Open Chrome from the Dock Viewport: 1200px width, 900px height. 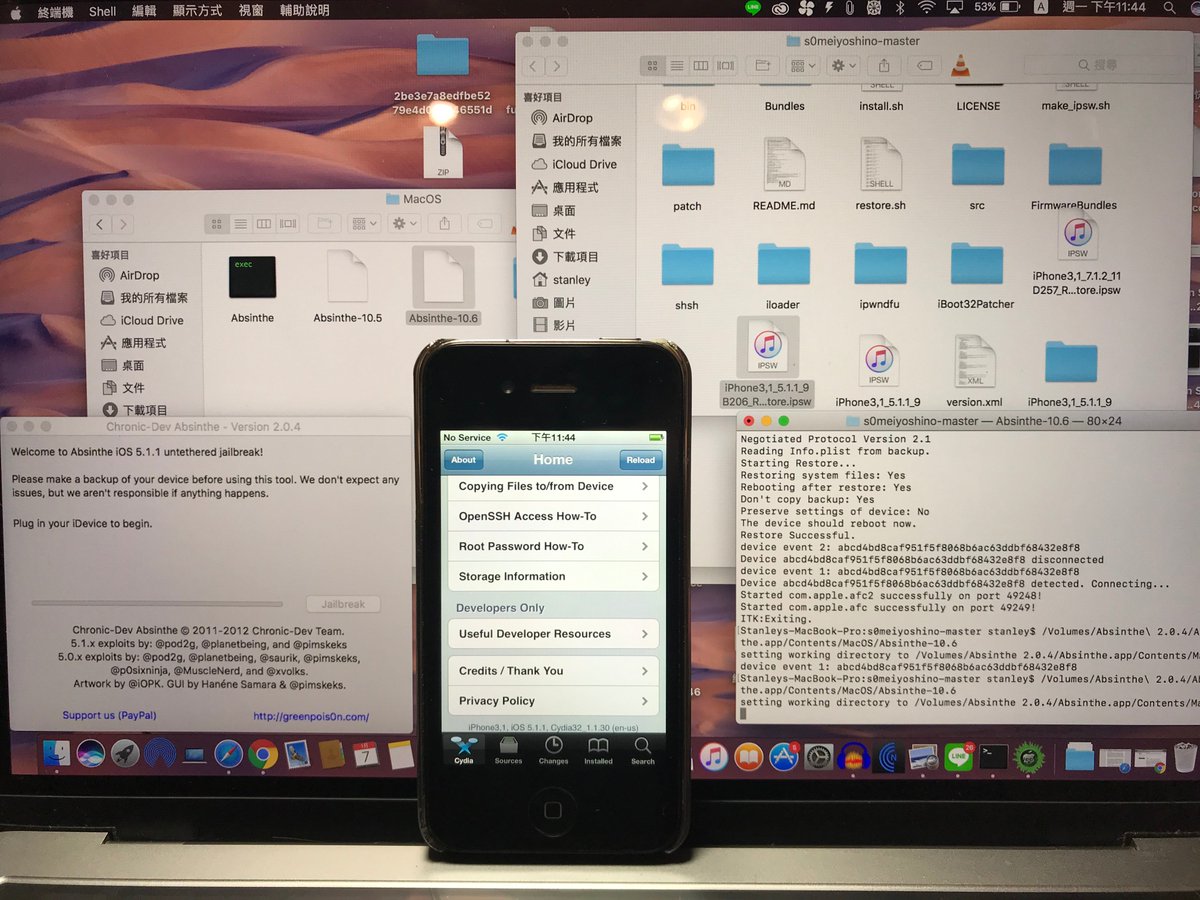tap(263, 754)
